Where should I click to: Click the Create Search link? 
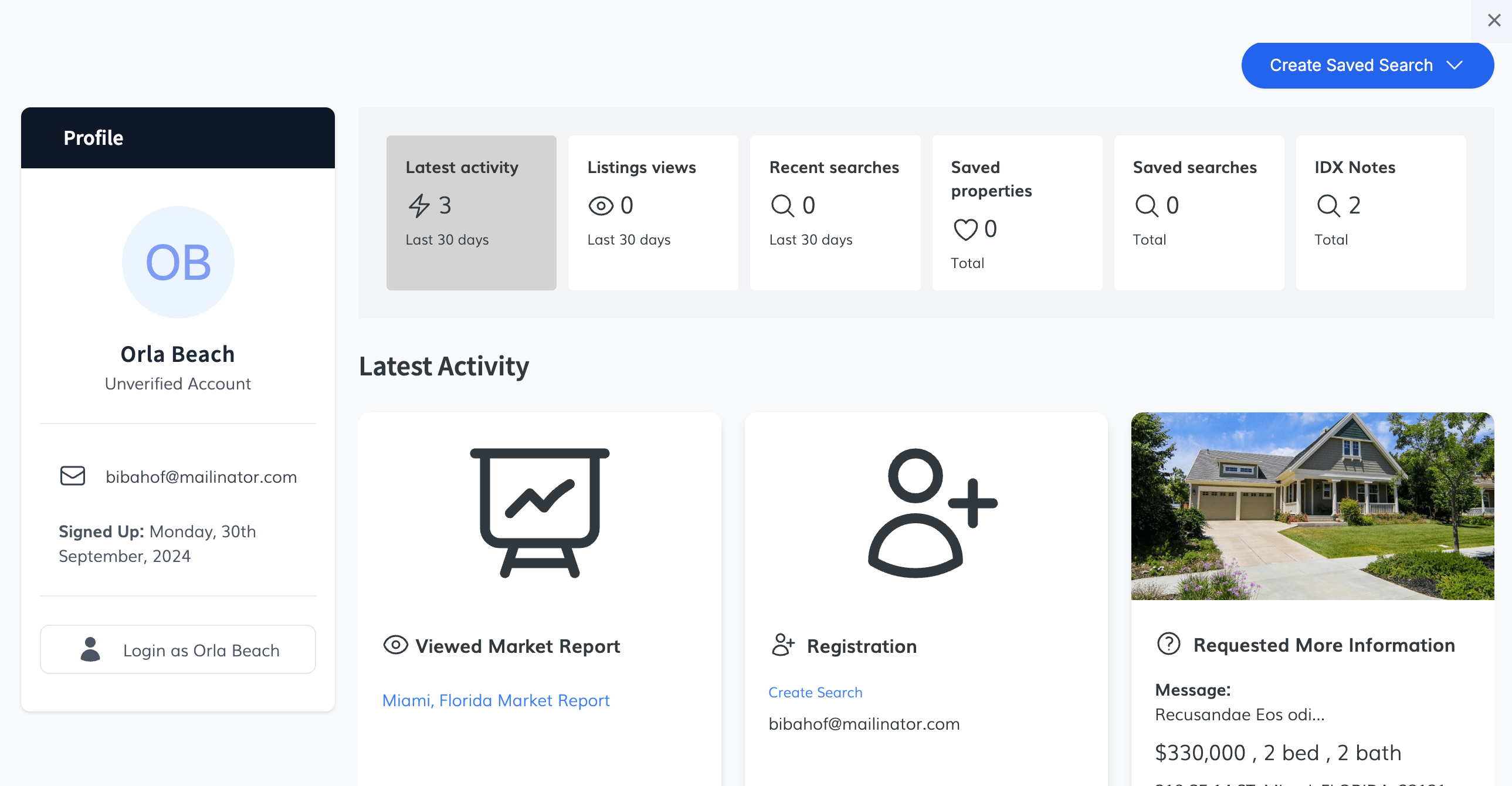coord(815,692)
